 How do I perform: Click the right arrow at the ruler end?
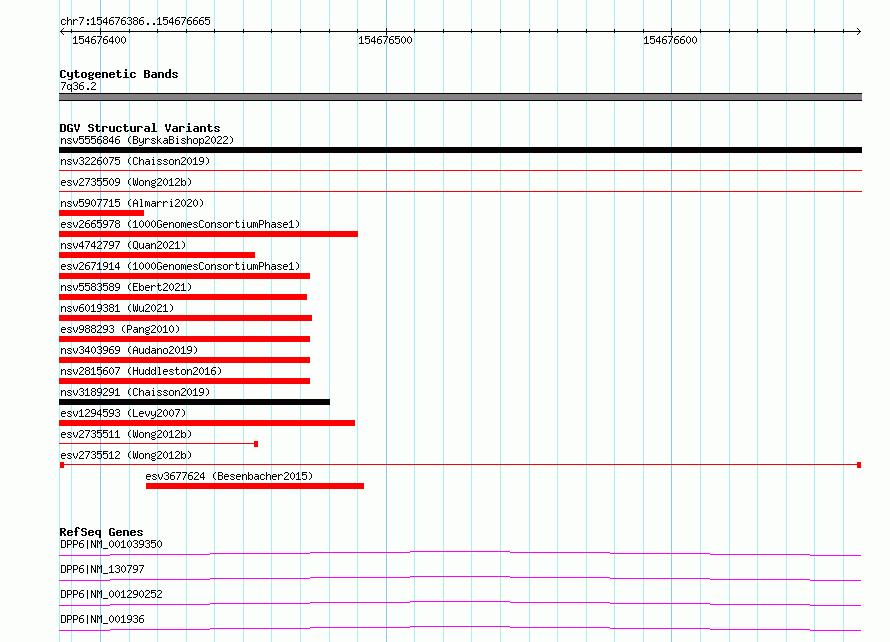coord(858,31)
